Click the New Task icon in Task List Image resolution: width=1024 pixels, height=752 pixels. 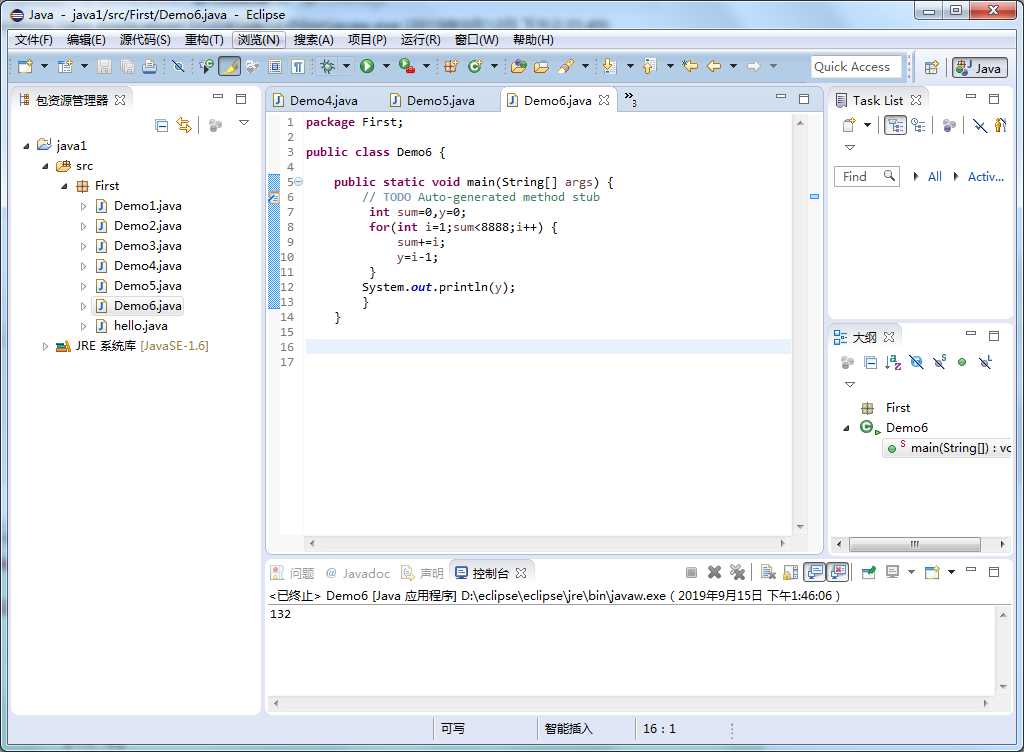[849, 125]
